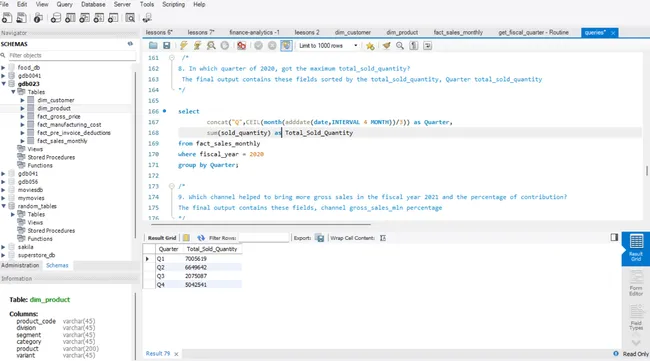Open the Database menu
Image resolution: width=650 pixels, height=361 pixels.
(93, 4)
